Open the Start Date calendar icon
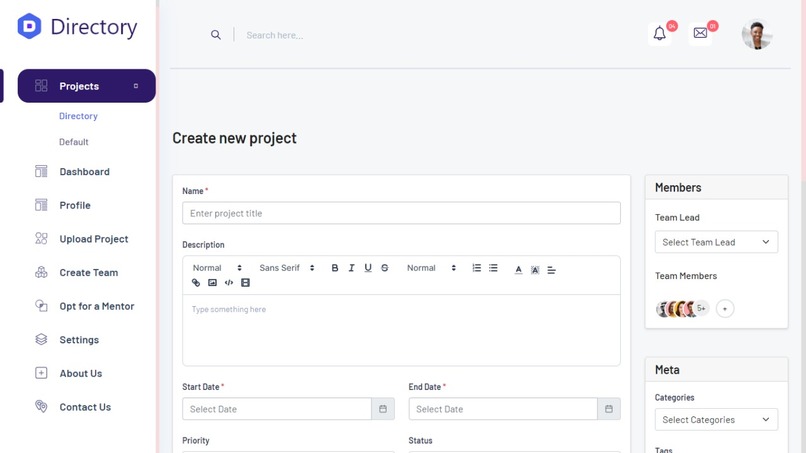Screen dimensions: 806x453 [383, 409]
